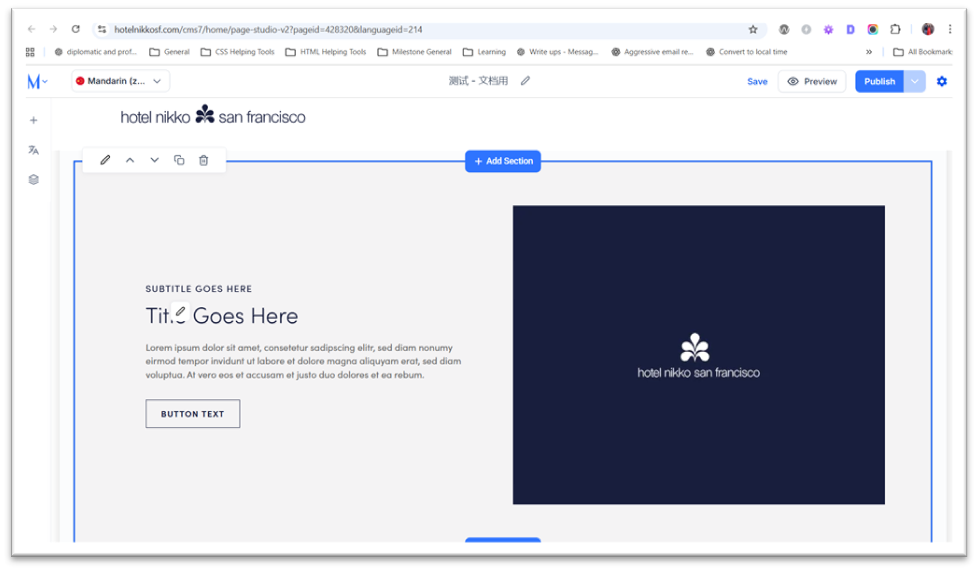
Task: Open page settings blue gear icon
Action: click(942, 81)
